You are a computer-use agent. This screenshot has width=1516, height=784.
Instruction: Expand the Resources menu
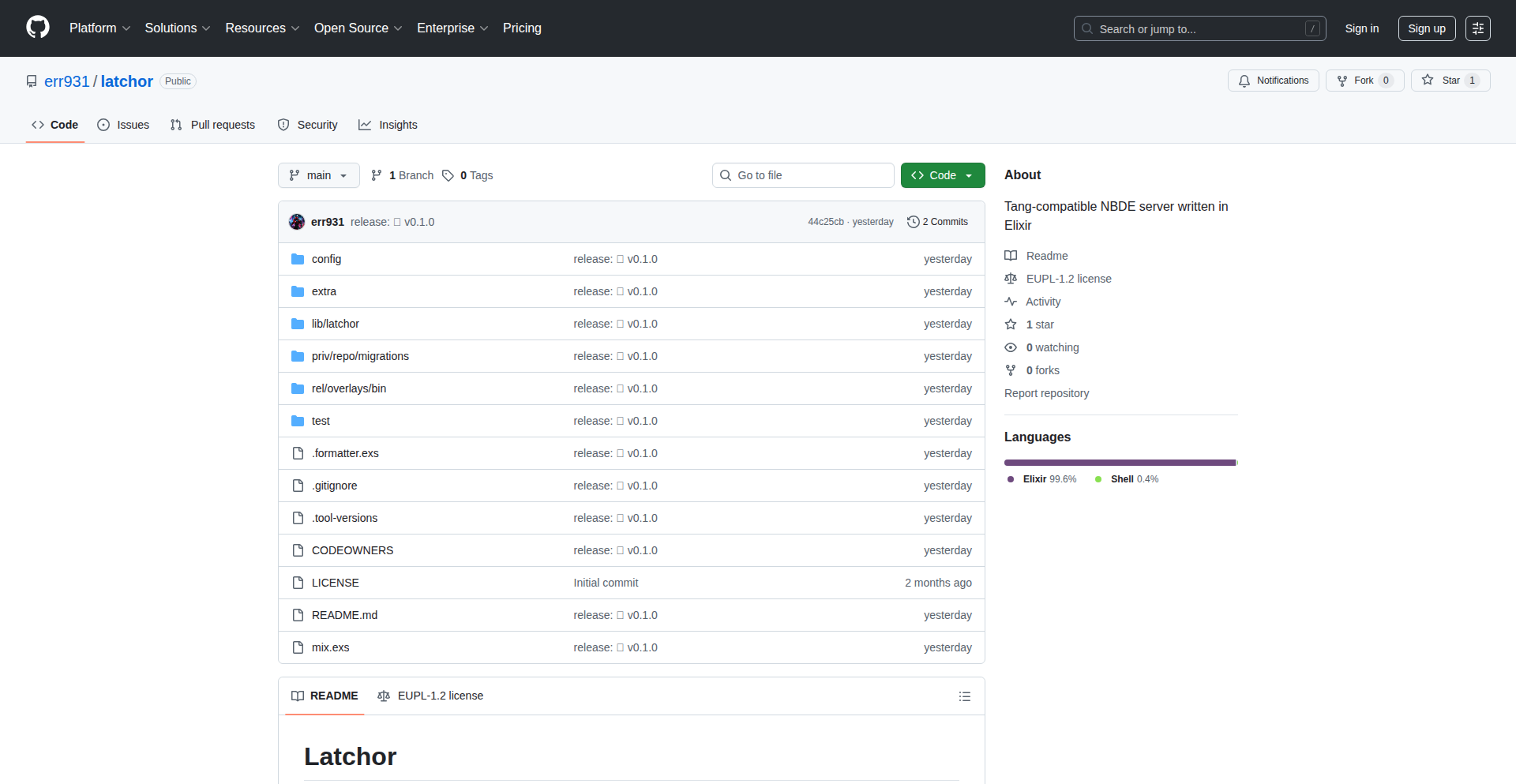pyautogui.click(x=262, y=28)
